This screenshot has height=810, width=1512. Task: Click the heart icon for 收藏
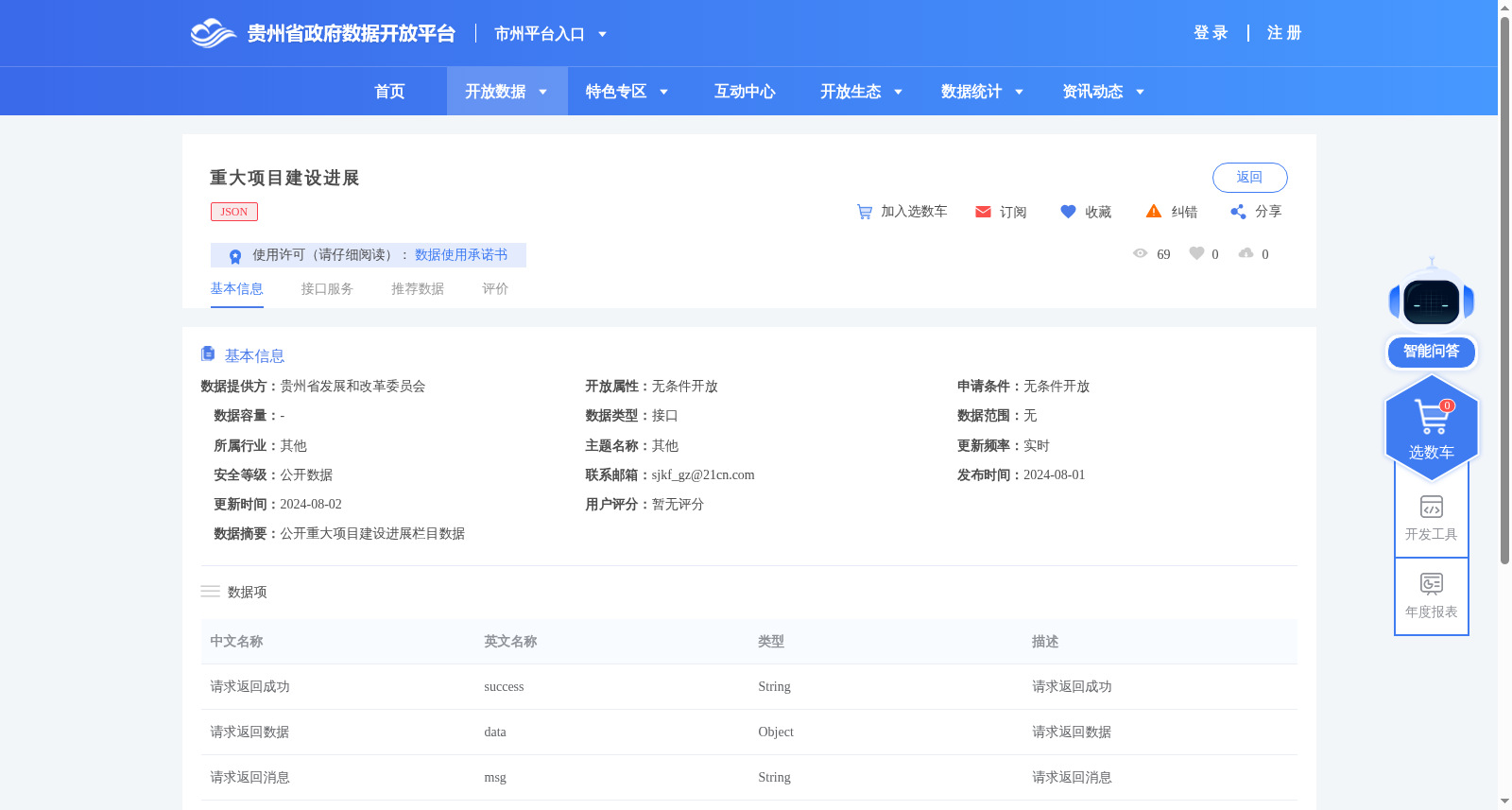(1068, 212)
